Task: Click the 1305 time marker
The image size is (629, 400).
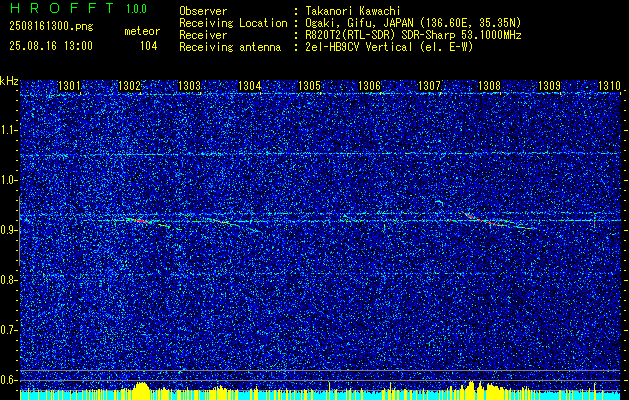Action: click(x=310, y=86)
